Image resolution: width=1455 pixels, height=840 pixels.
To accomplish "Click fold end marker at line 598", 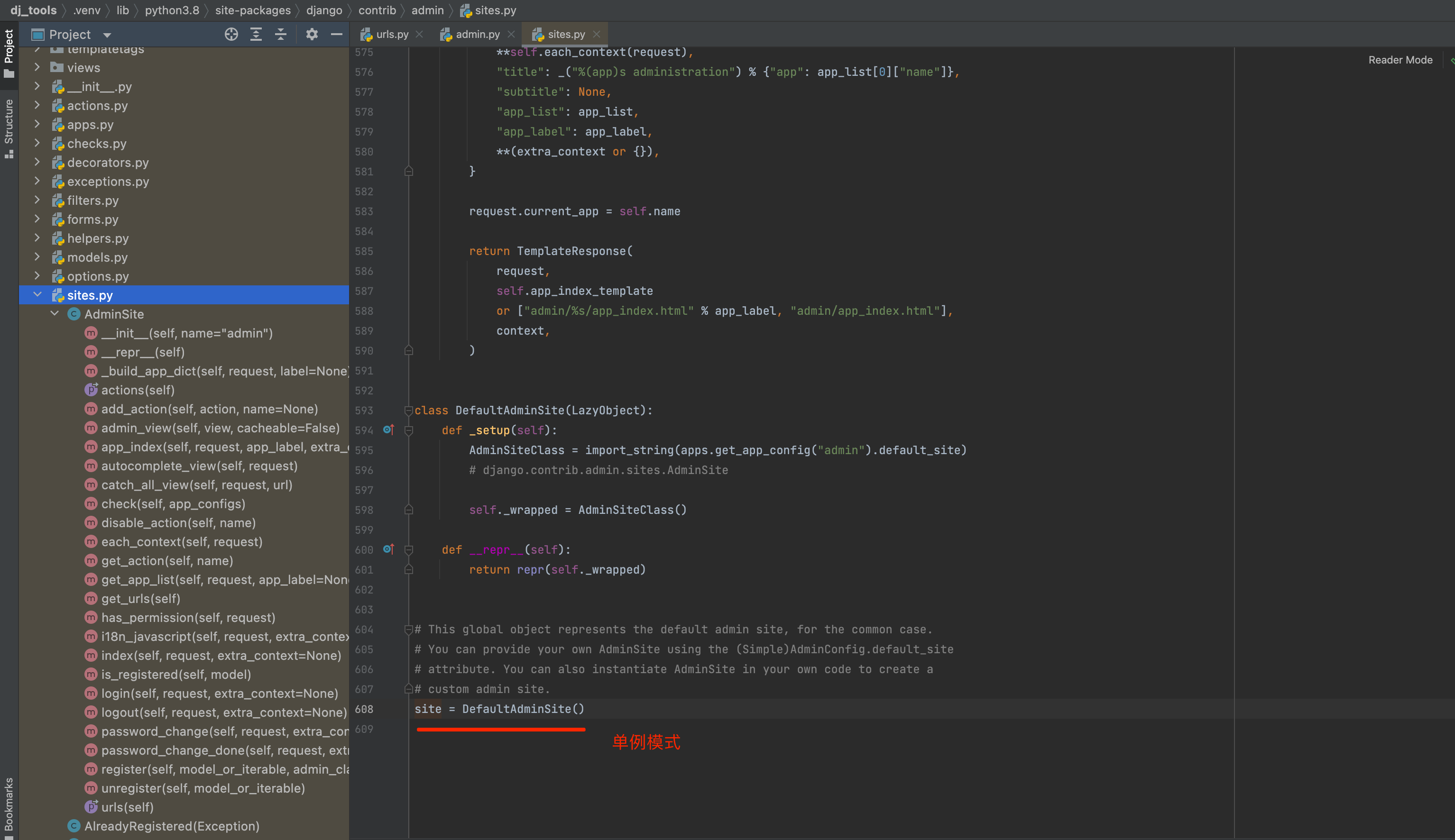I will [409, 510].
